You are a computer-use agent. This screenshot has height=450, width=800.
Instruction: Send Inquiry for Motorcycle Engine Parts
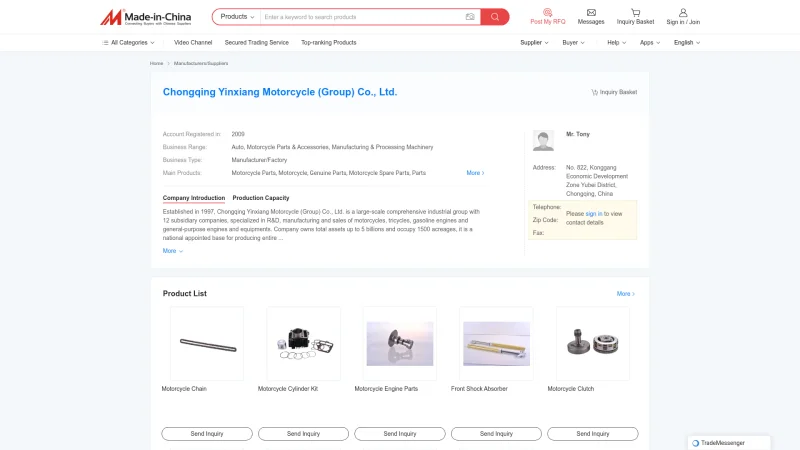(x=400, y=434)
